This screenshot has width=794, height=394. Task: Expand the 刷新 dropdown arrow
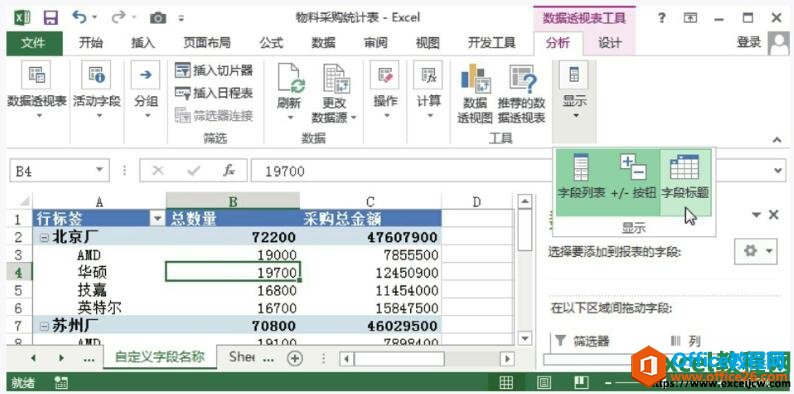[290, 117]
